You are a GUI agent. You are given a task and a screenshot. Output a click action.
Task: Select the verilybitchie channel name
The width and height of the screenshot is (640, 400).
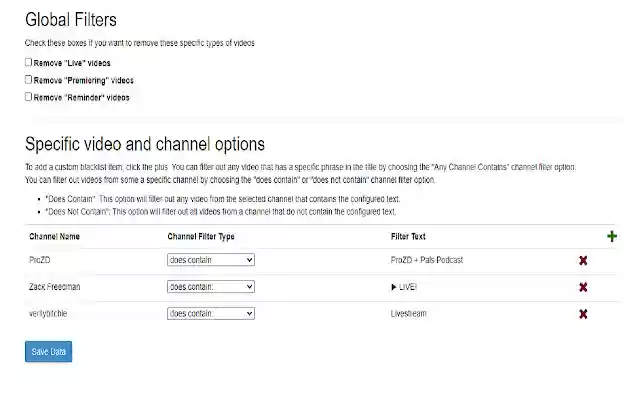48,313
